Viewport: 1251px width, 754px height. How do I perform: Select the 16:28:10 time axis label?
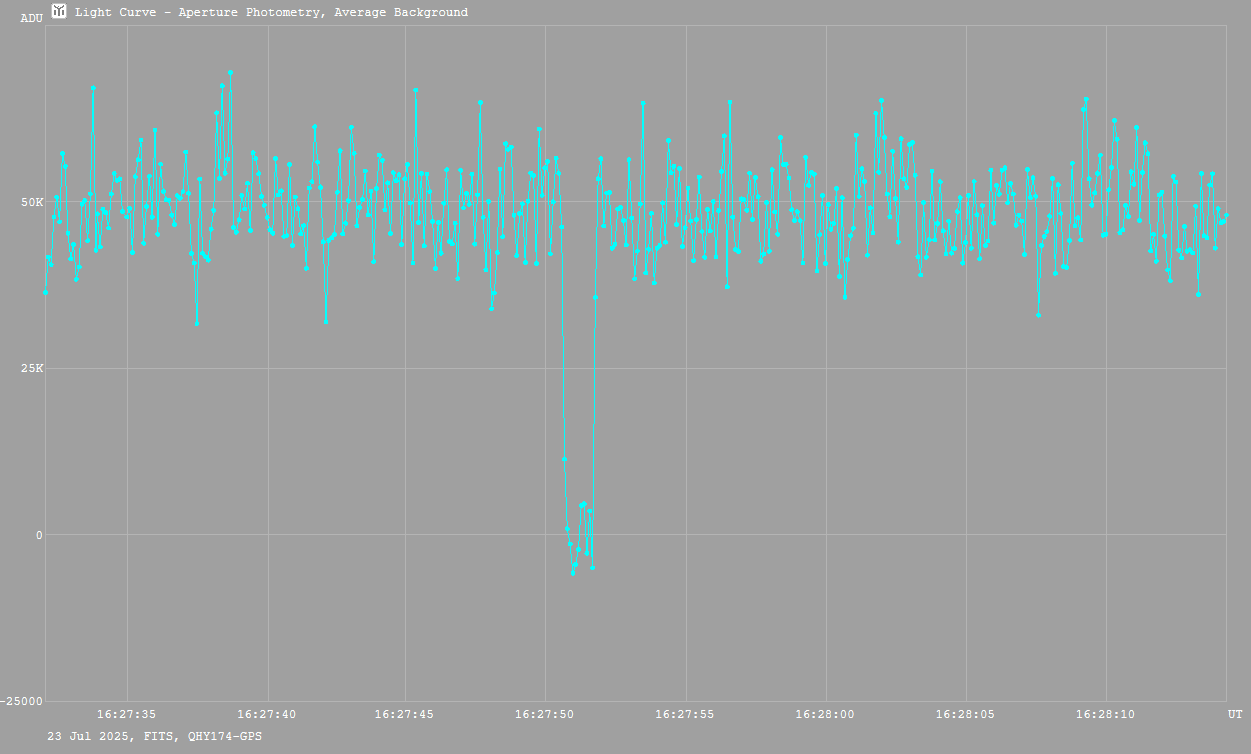click(1105, 715)
